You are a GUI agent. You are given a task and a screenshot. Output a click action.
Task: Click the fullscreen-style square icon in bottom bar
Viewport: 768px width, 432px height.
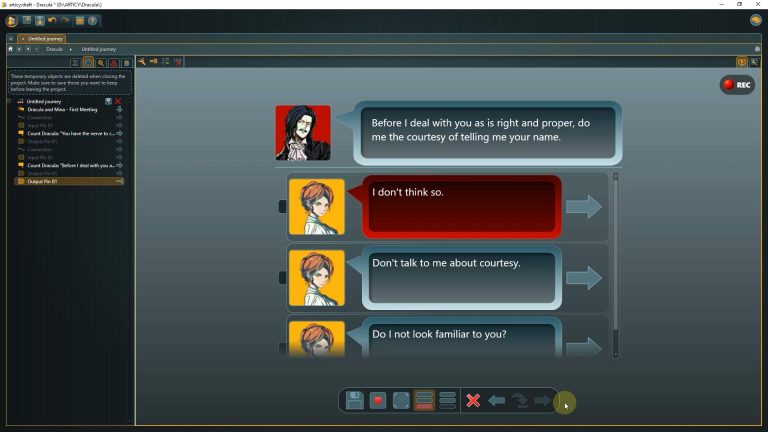401,400
